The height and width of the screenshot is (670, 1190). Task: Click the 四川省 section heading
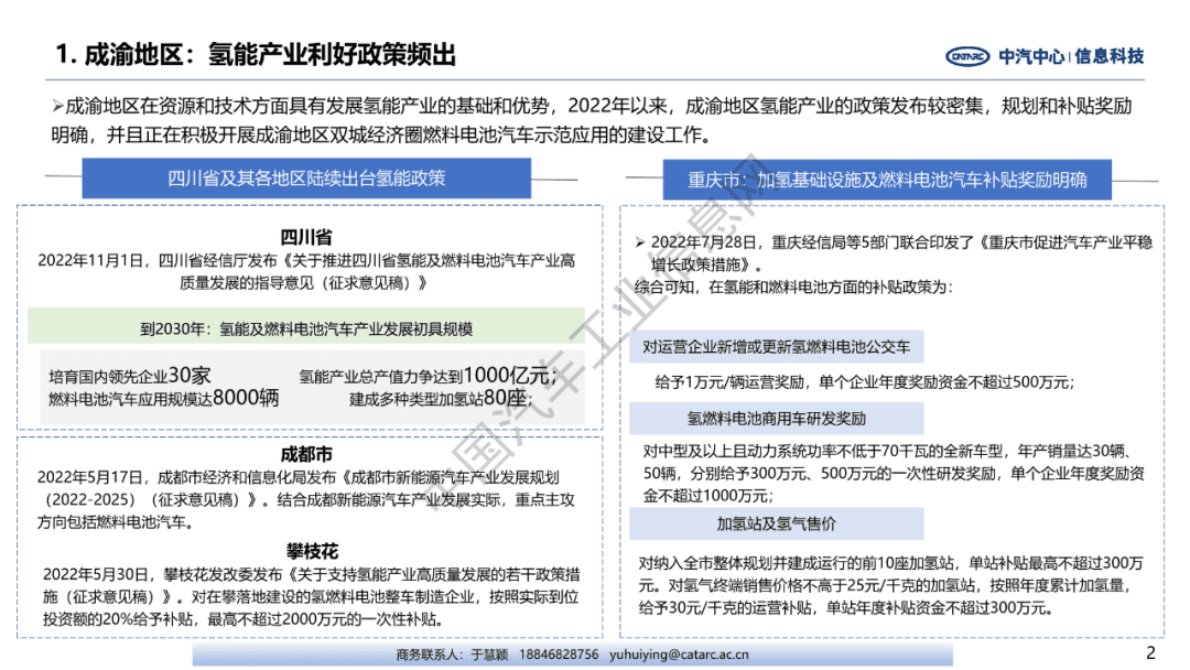click(x=306, y=236)
